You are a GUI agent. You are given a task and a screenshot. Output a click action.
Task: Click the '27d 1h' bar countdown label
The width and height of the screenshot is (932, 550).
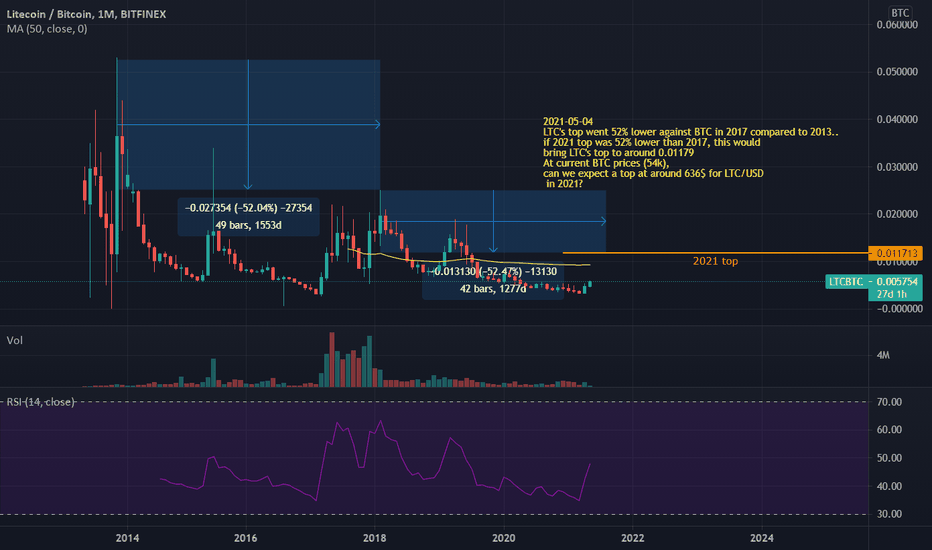[892, 294]
